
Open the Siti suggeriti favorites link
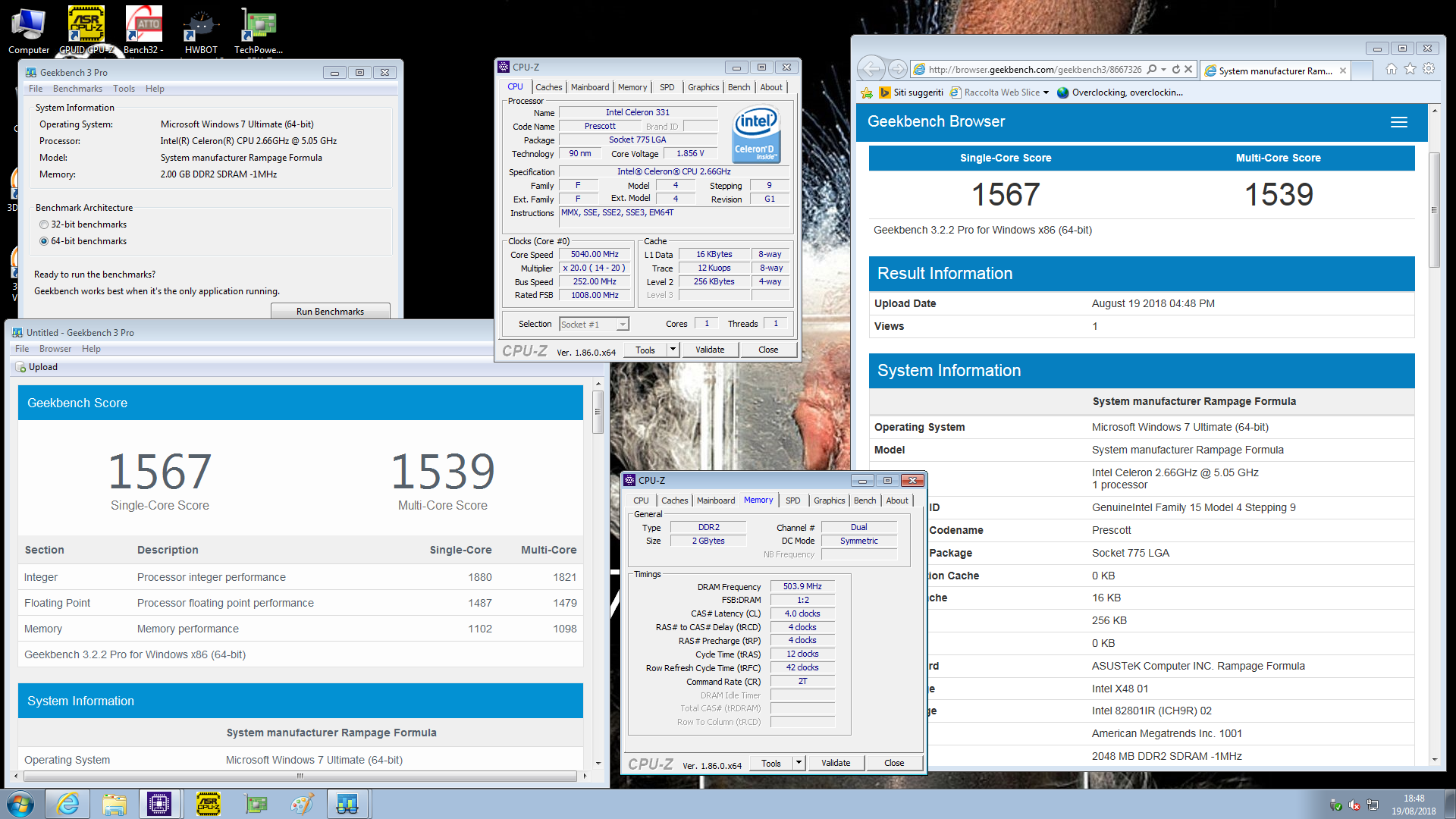[911, 93]
